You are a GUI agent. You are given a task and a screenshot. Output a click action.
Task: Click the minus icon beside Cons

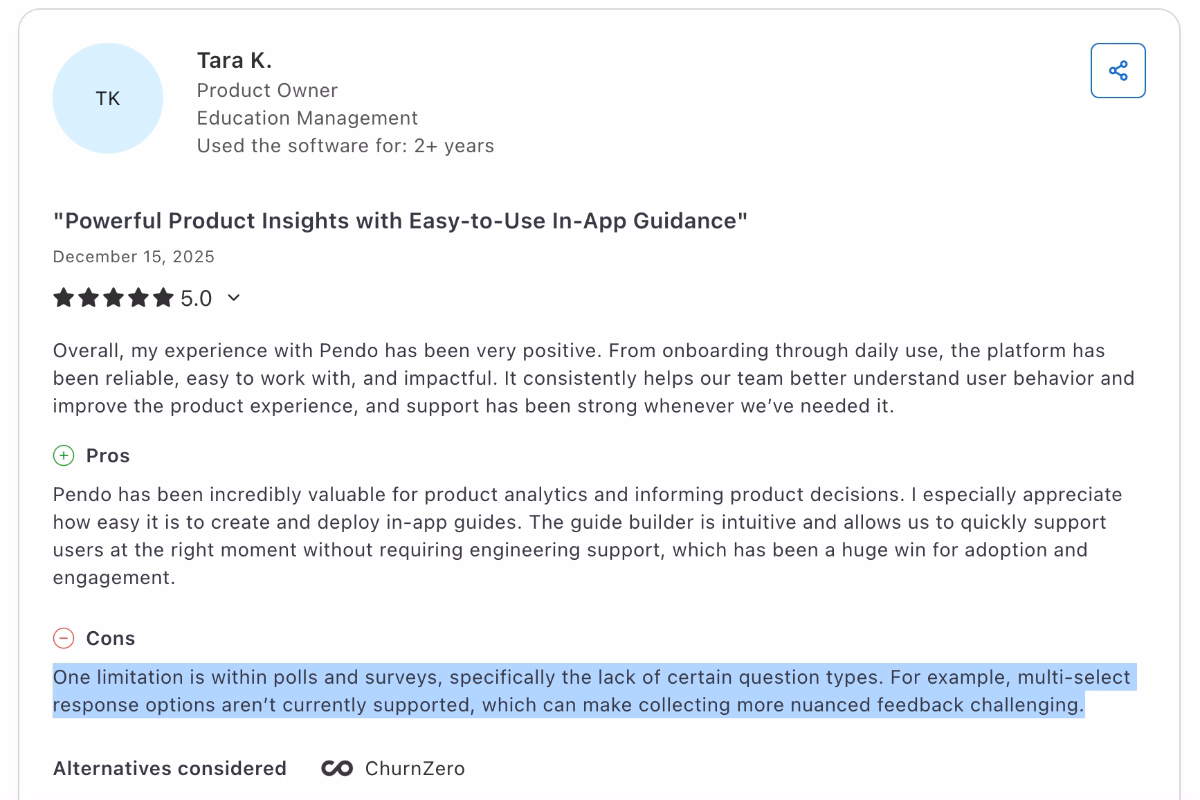click(64, 638)
